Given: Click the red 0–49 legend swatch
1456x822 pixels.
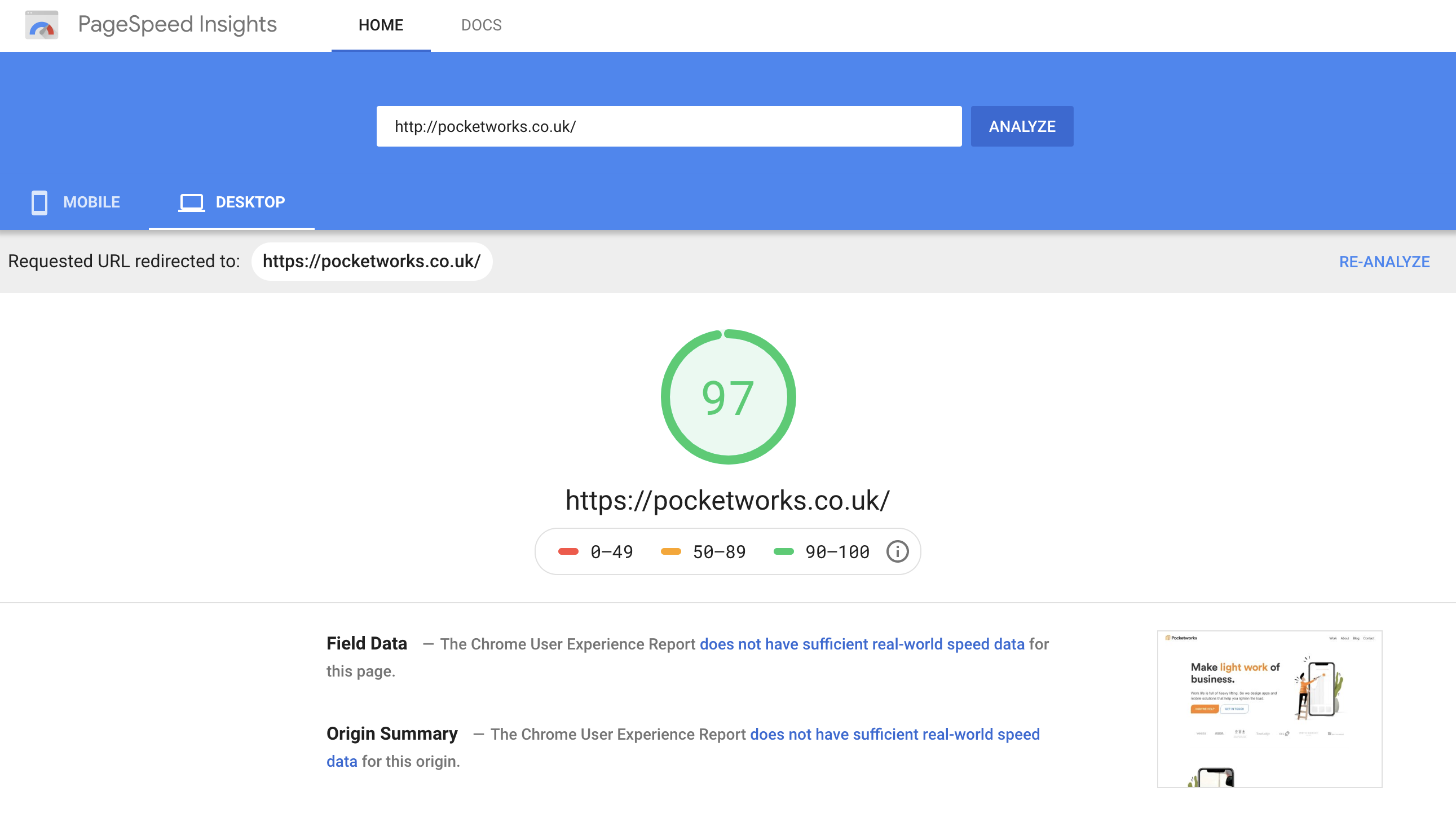Looking at the screenshot, I should pos(568,552).
